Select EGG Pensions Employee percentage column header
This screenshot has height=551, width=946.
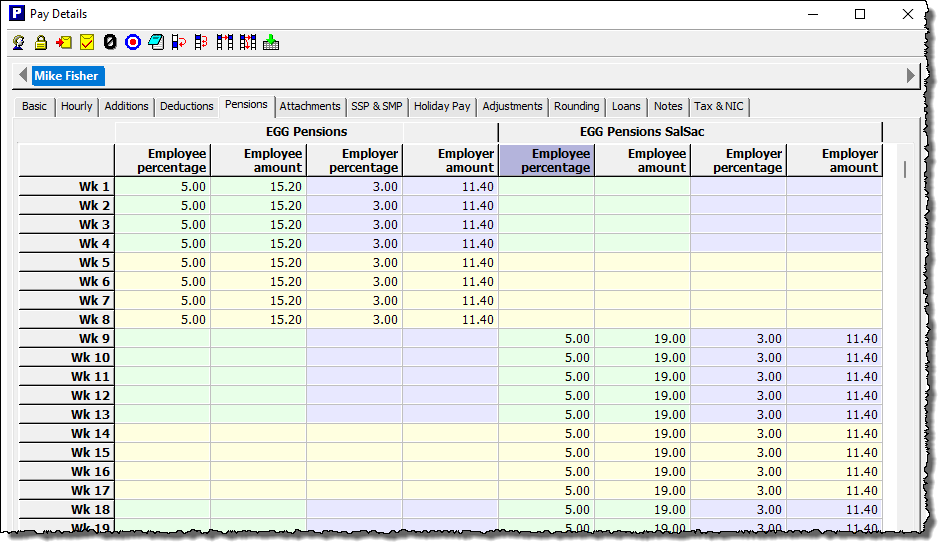coord(163,161)
